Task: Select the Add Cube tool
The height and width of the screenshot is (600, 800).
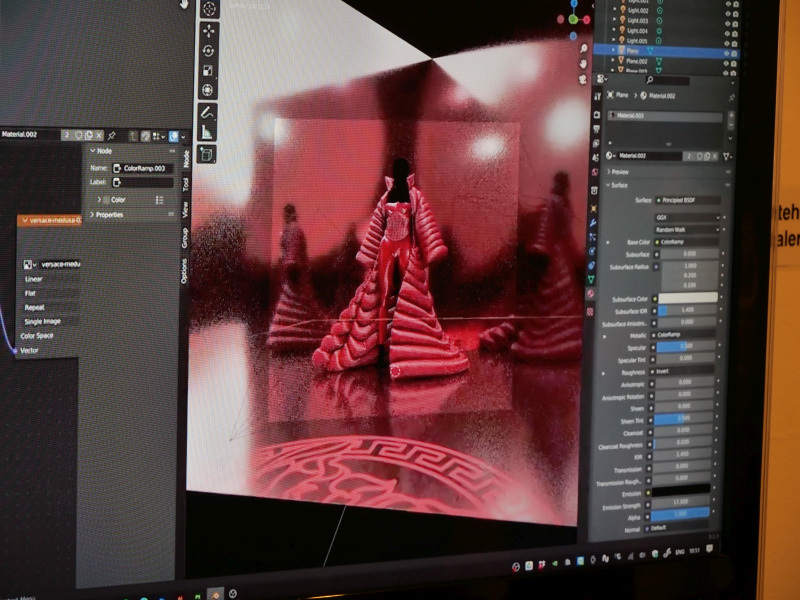Action: [x=207, y=154]
